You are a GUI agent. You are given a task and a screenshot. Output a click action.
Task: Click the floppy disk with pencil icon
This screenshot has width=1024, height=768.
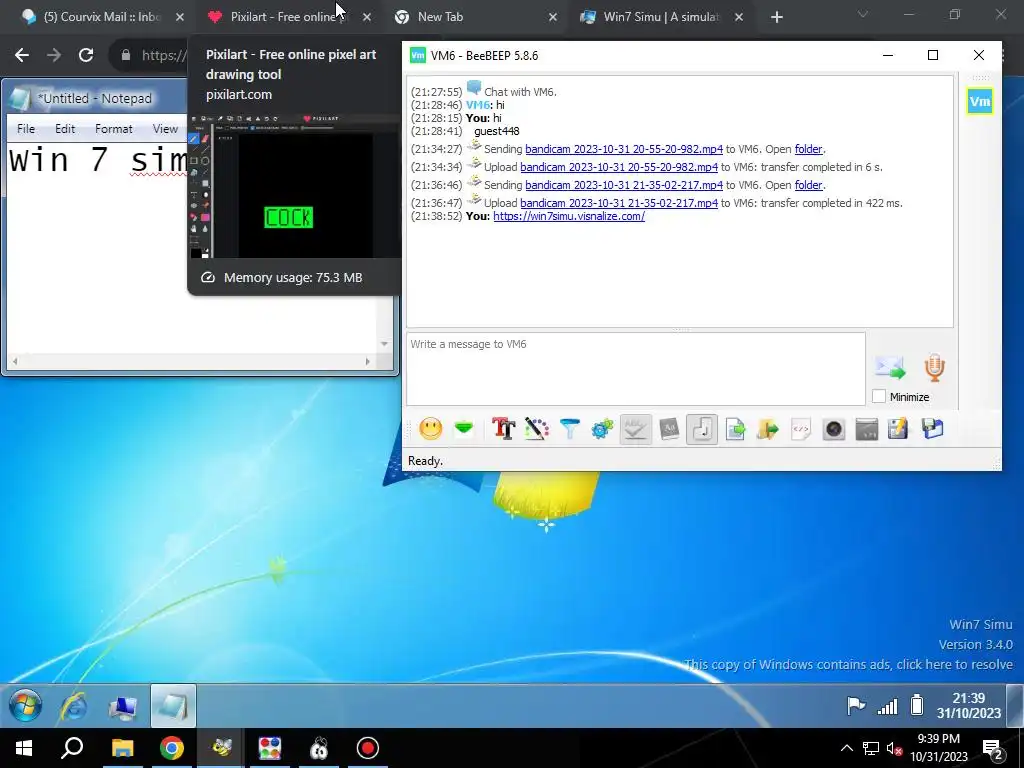899,429
